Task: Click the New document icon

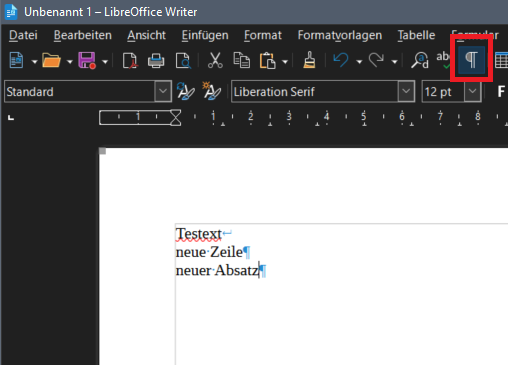Action: tap(16, 61)
